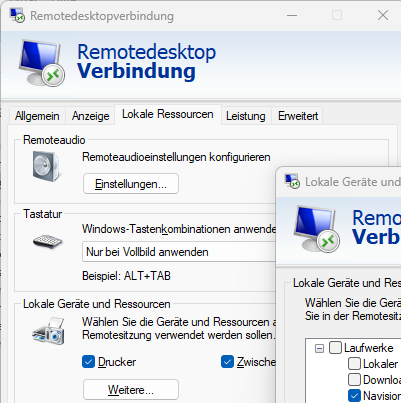Click the Remoteaudio speaker icon
Viewport: 401px width, 403px height.
[47, 166]
